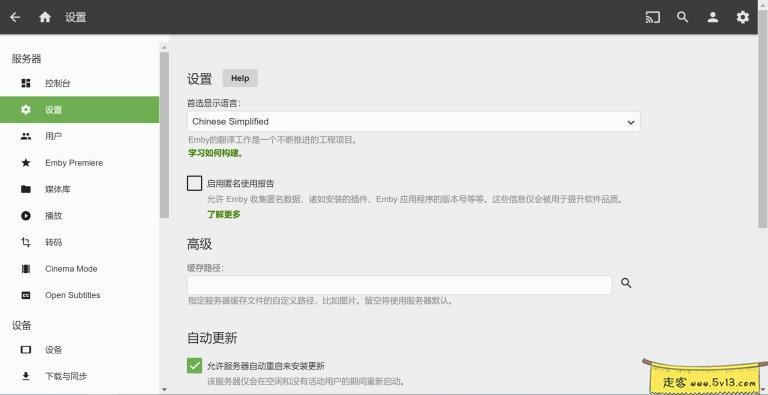This screenshot has height=395, width=768.
Task: Open the 播放 settings entry
Action: pyautogui.click(x=79, y=216)
